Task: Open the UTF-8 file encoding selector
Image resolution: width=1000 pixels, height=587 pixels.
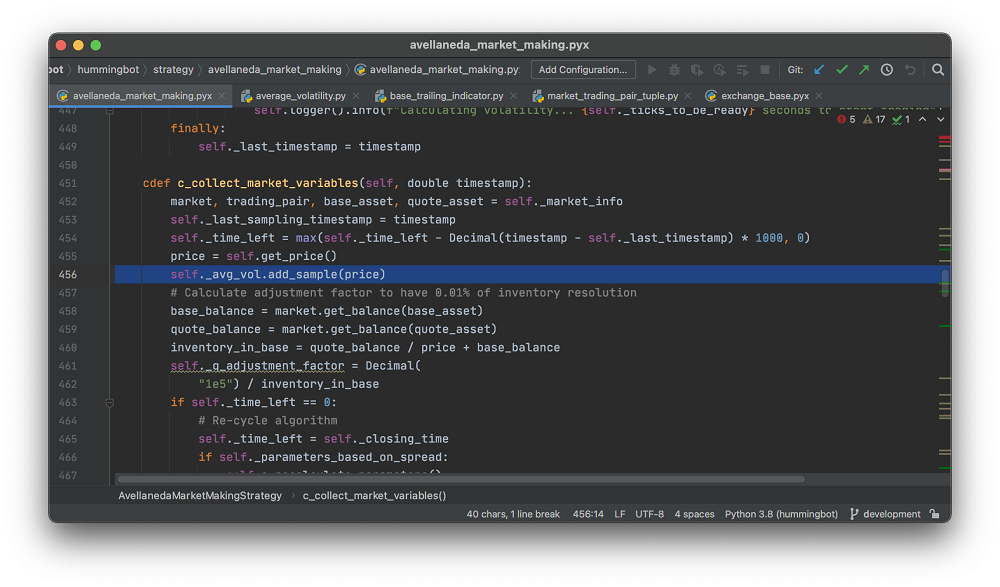Action: tap(649, 514)
